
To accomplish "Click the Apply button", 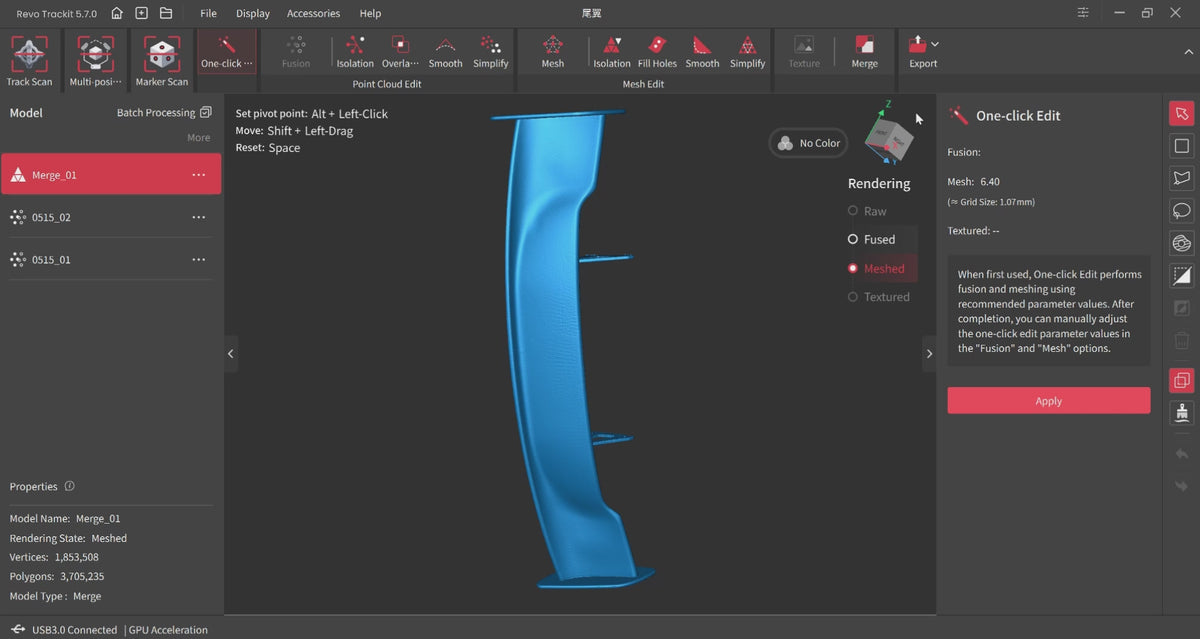I will (1048, 401).
